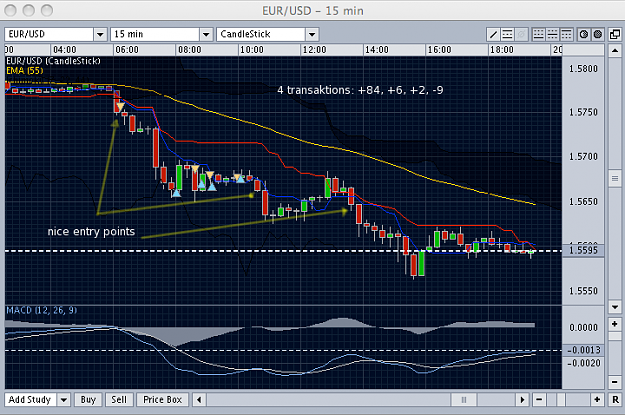Click the 12:00 time axis label
Viewport: 625px width, 415px height.
[314, 50]
